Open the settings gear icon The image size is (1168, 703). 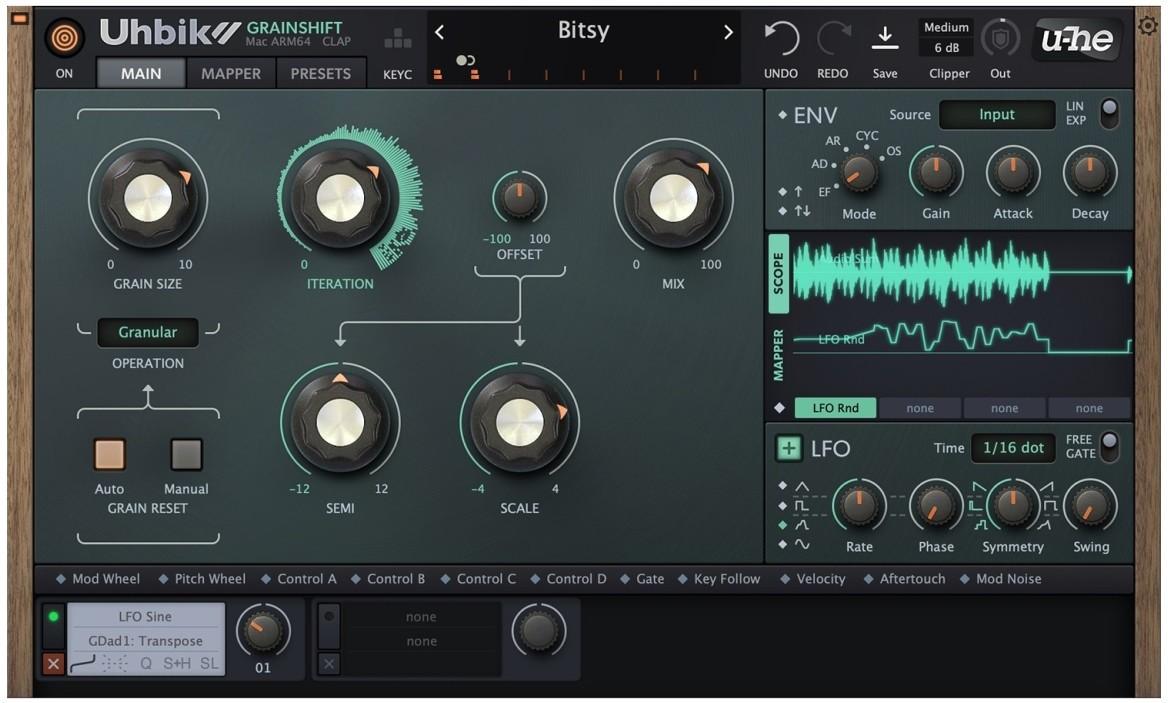pos(1148,26)
